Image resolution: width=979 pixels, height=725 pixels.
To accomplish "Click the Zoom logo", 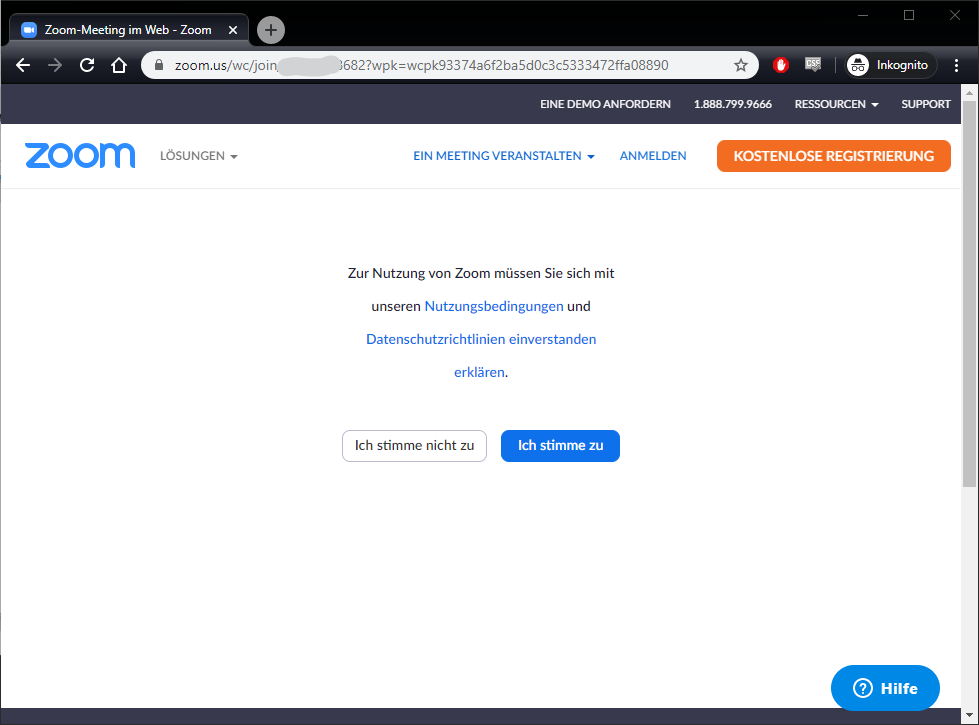I will (80, 155).
